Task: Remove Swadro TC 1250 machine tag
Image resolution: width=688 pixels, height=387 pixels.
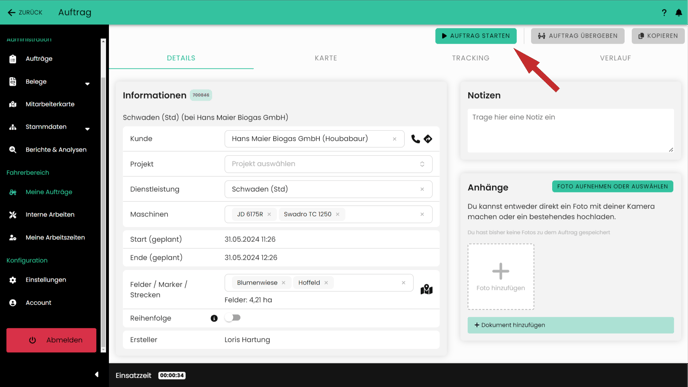Action: (337, 214)
